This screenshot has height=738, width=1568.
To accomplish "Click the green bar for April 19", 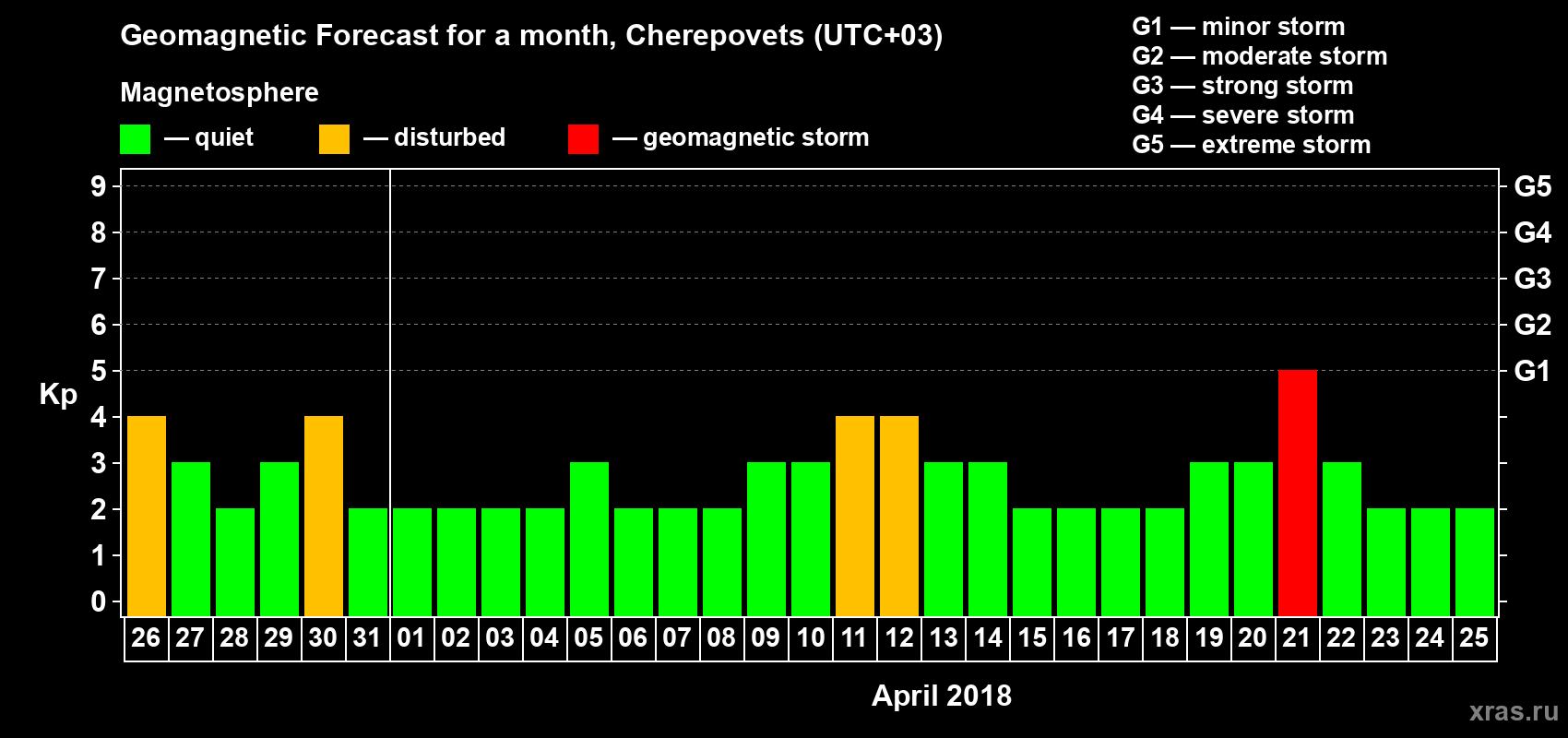I will (1209, 539).
